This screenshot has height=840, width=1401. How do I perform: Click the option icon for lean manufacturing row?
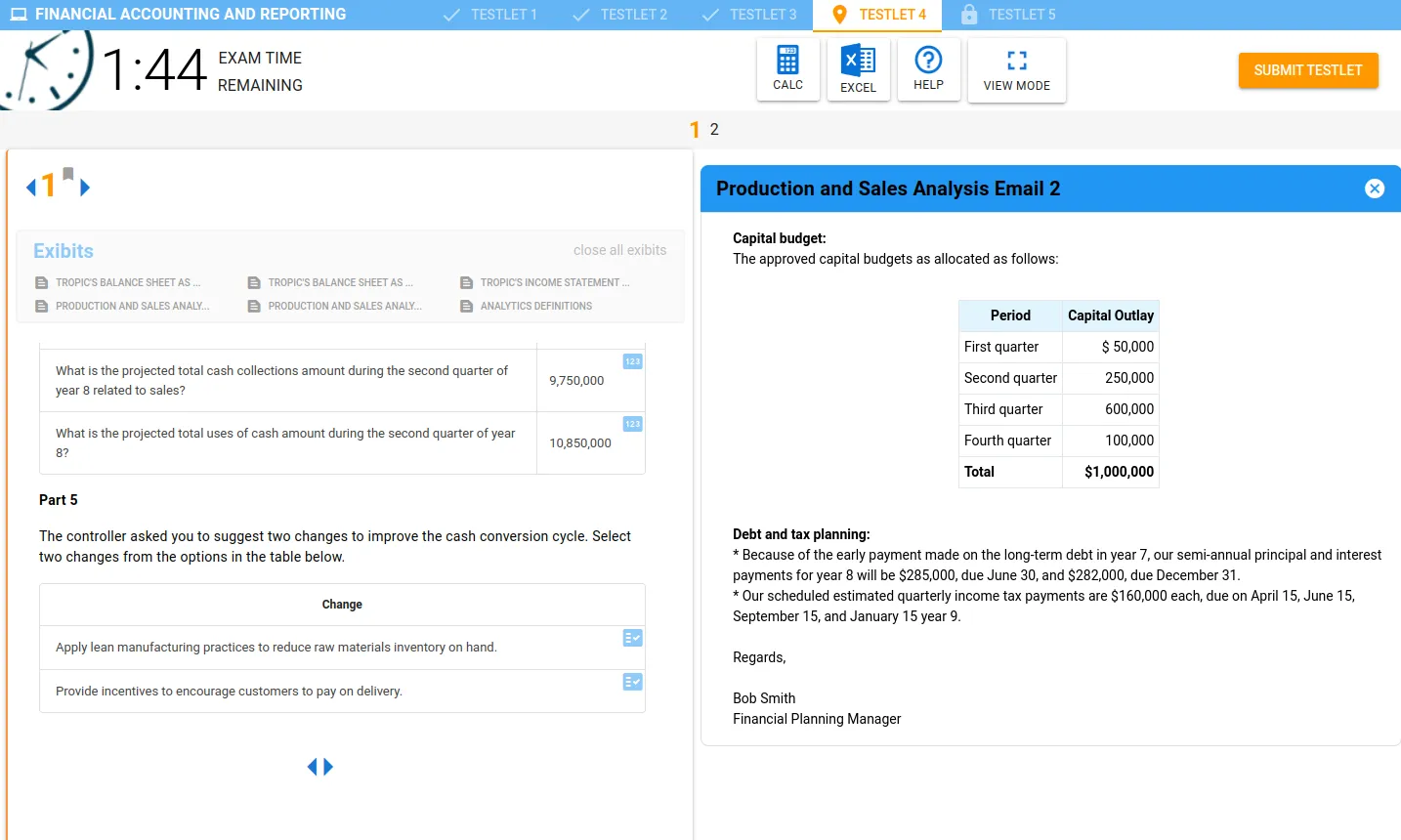pos(633,638)
